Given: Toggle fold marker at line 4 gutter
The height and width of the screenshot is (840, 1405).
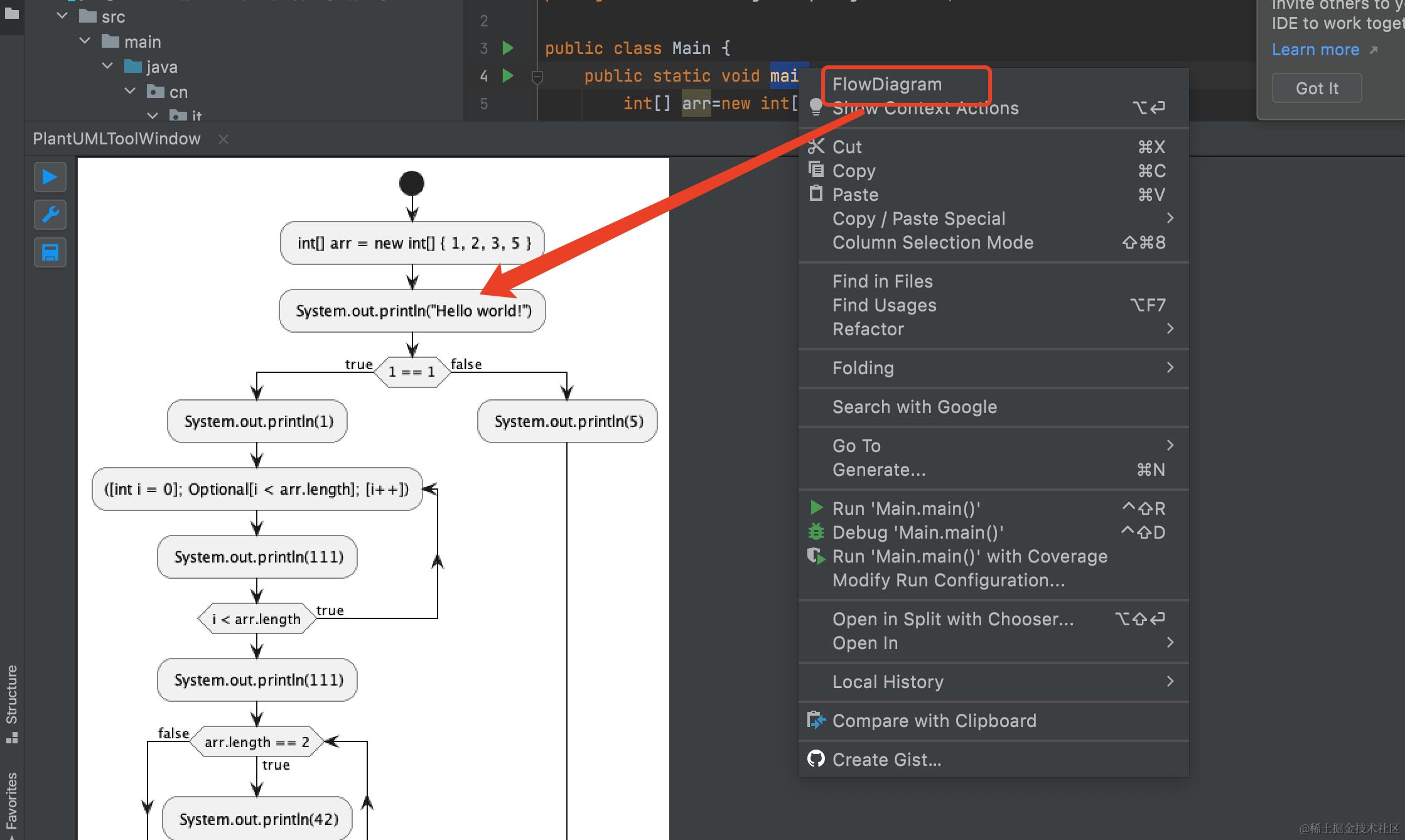Looking at the screenshot, I should point(537,77).
